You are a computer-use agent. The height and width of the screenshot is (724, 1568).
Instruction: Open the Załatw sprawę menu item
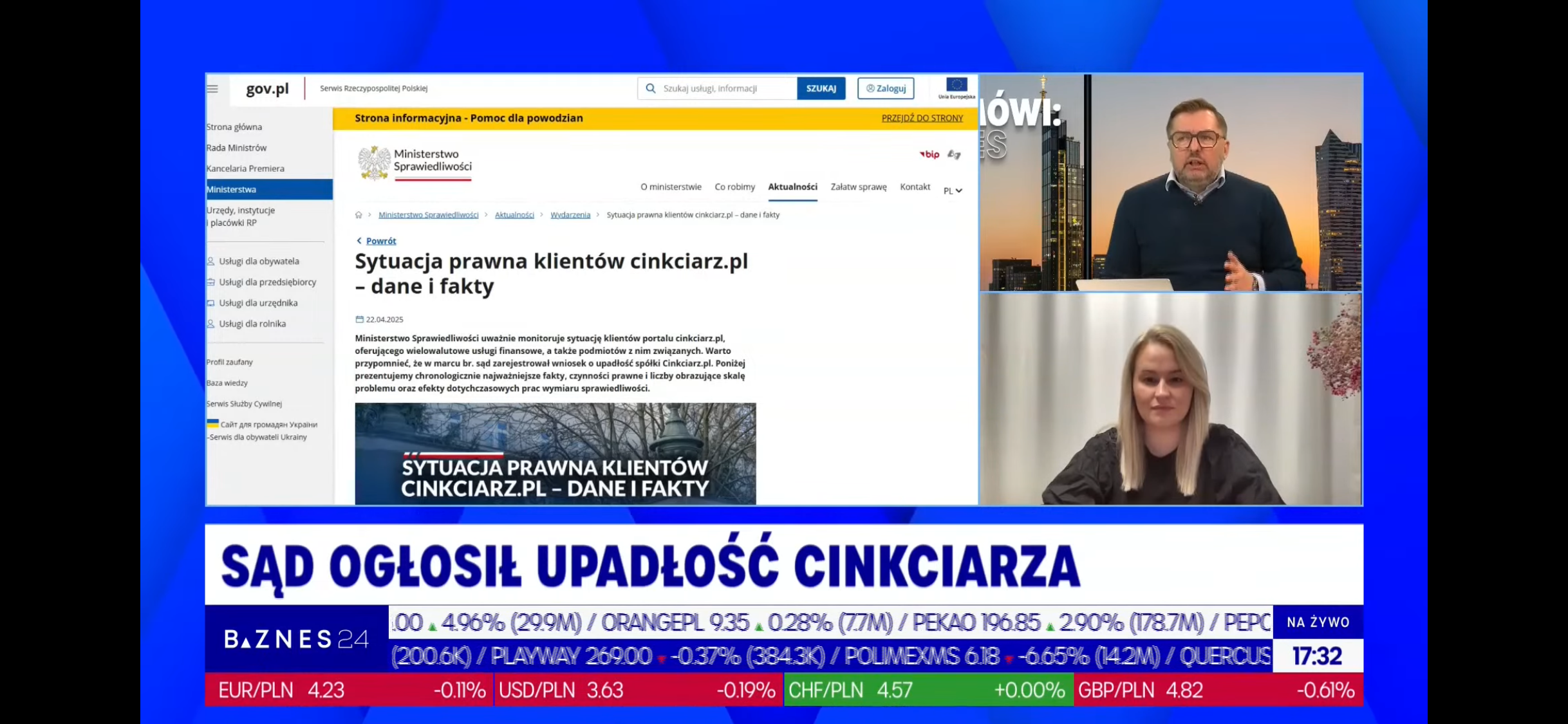pos(859,187)
